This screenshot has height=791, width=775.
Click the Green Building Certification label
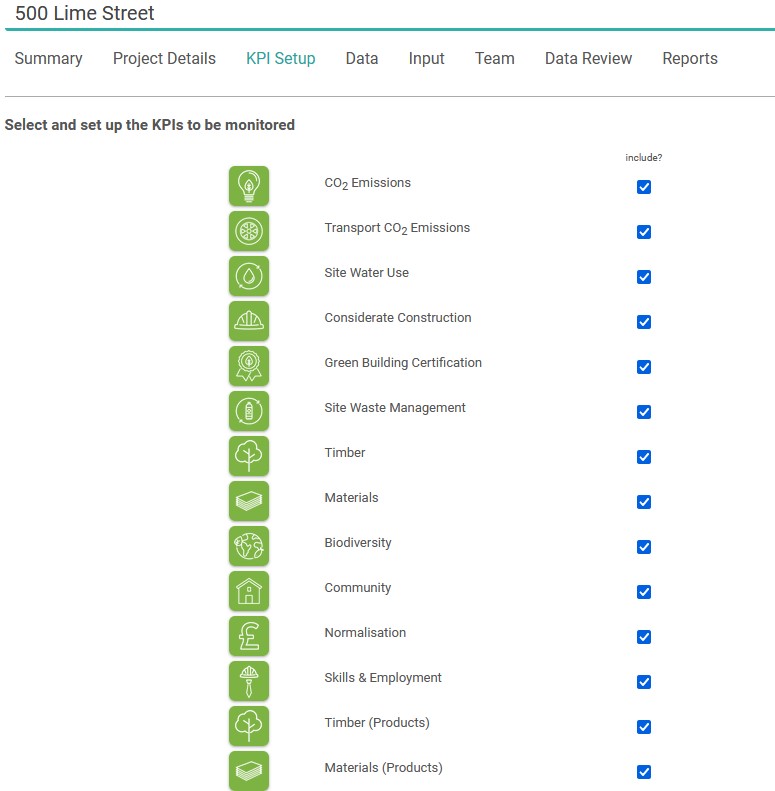click(403, 363)
